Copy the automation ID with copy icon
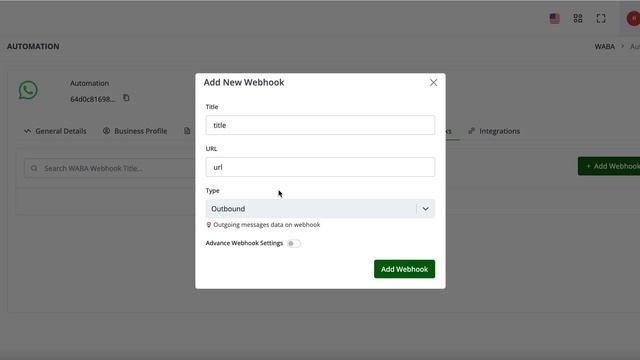This screenshot has width=640, height=360. click(126, 98)
